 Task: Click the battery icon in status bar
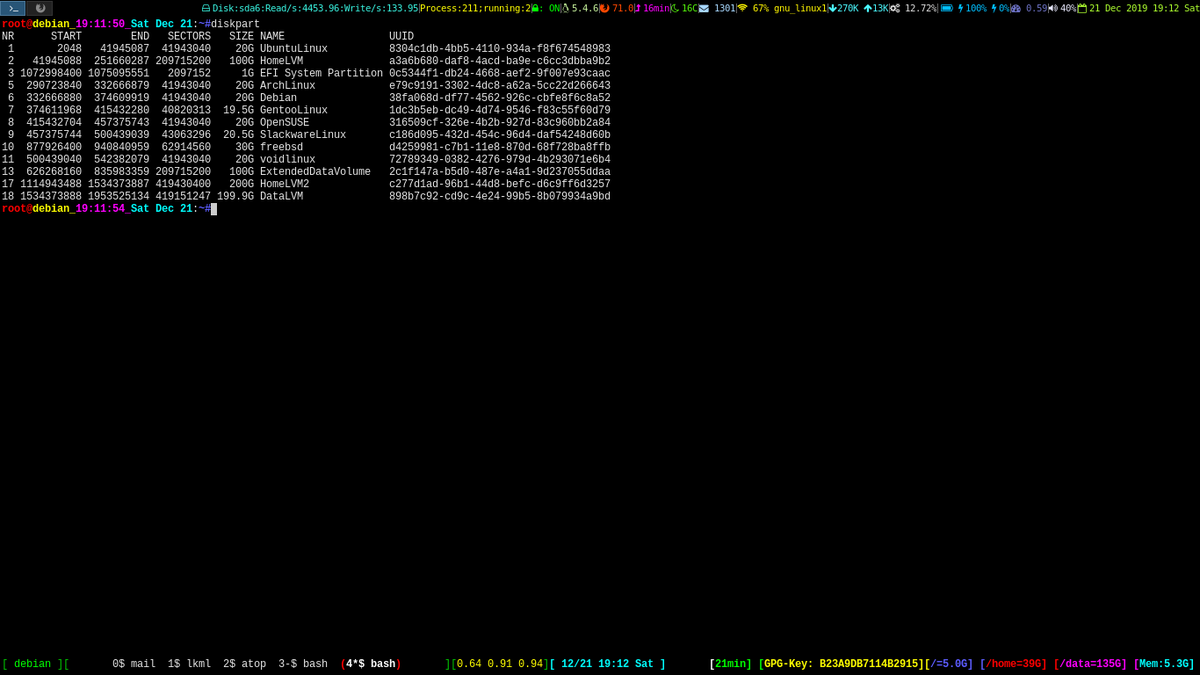click(x=947, y=8)
